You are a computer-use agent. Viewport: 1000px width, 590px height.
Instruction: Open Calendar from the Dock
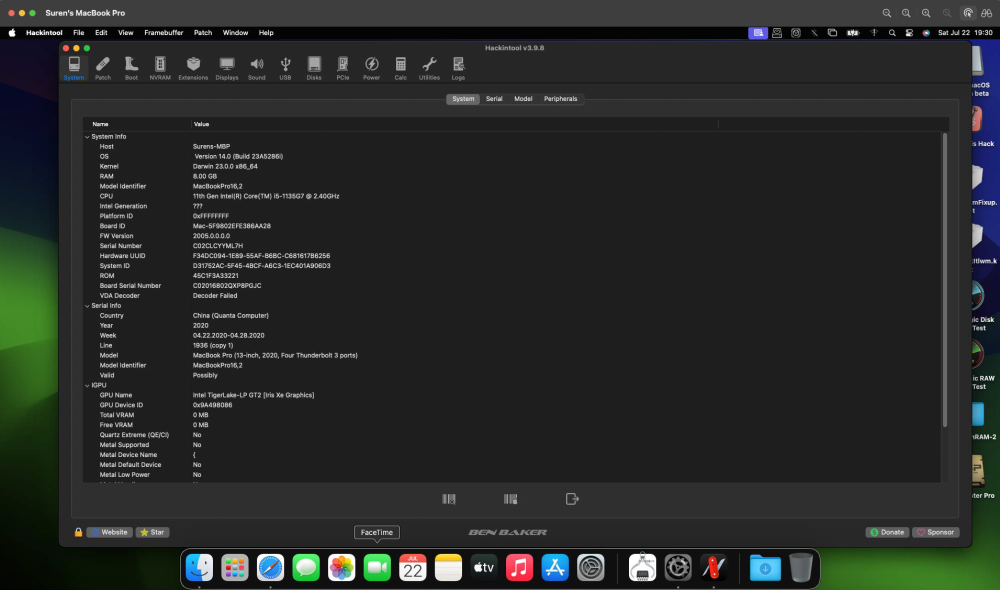tap(413, 567)
